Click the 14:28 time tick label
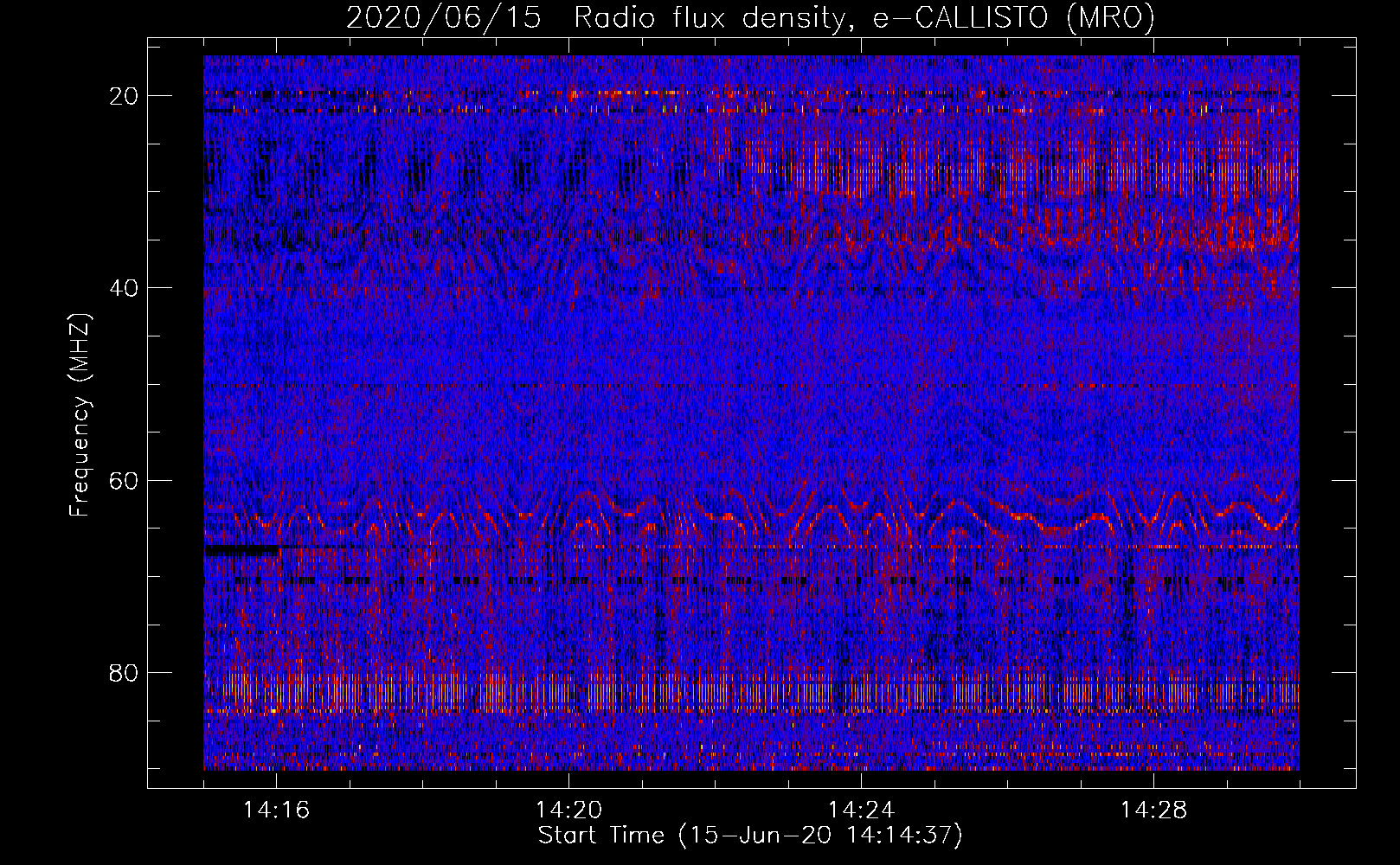 click(x=1153, y=811)
